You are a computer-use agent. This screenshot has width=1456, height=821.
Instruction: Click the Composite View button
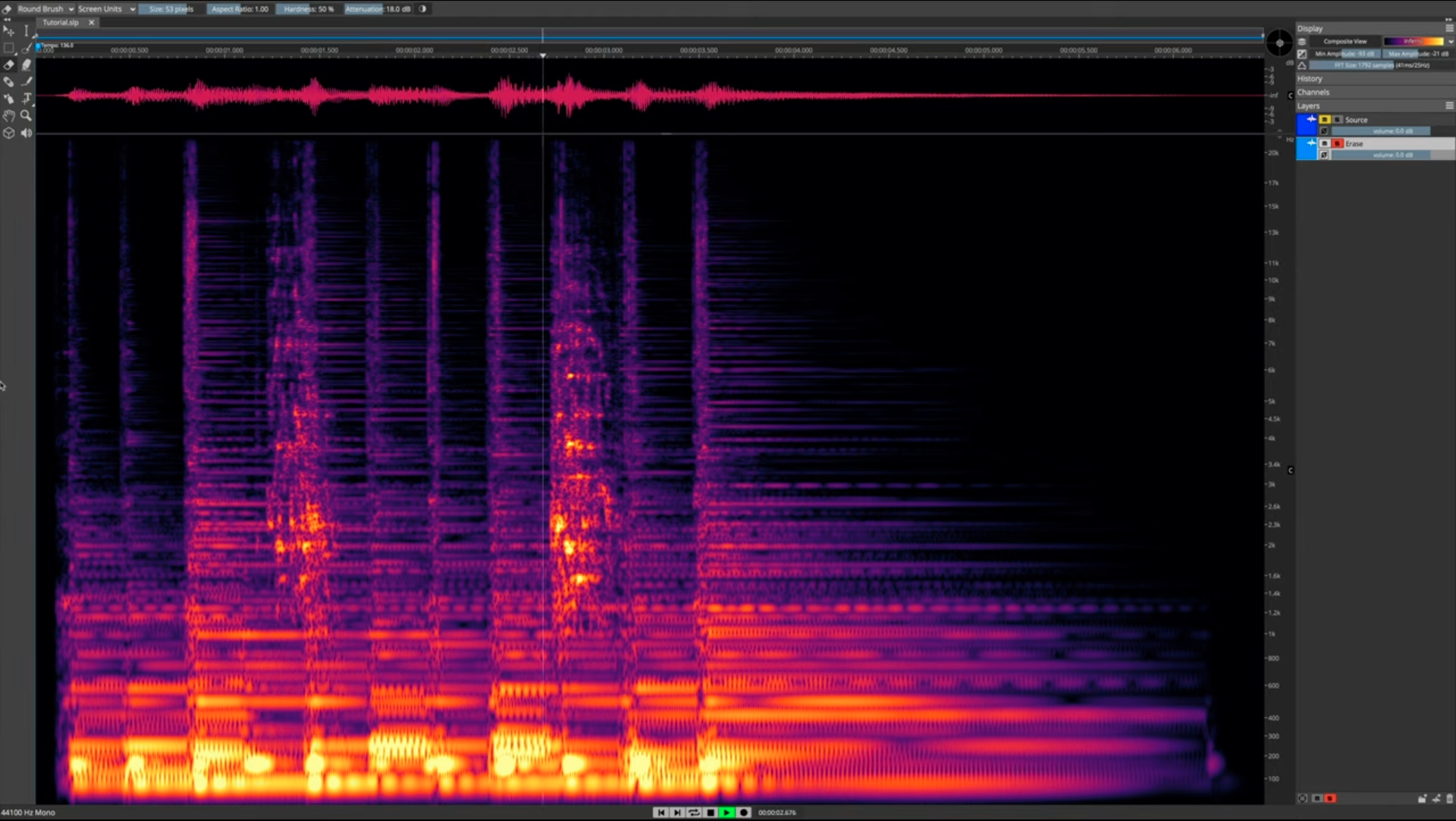[1345, 42]
